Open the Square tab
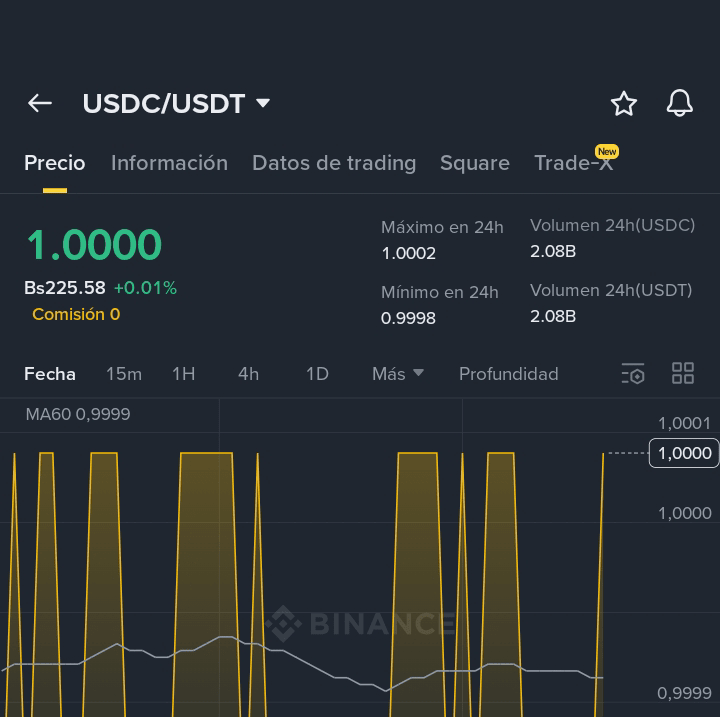 coord(475,163)
